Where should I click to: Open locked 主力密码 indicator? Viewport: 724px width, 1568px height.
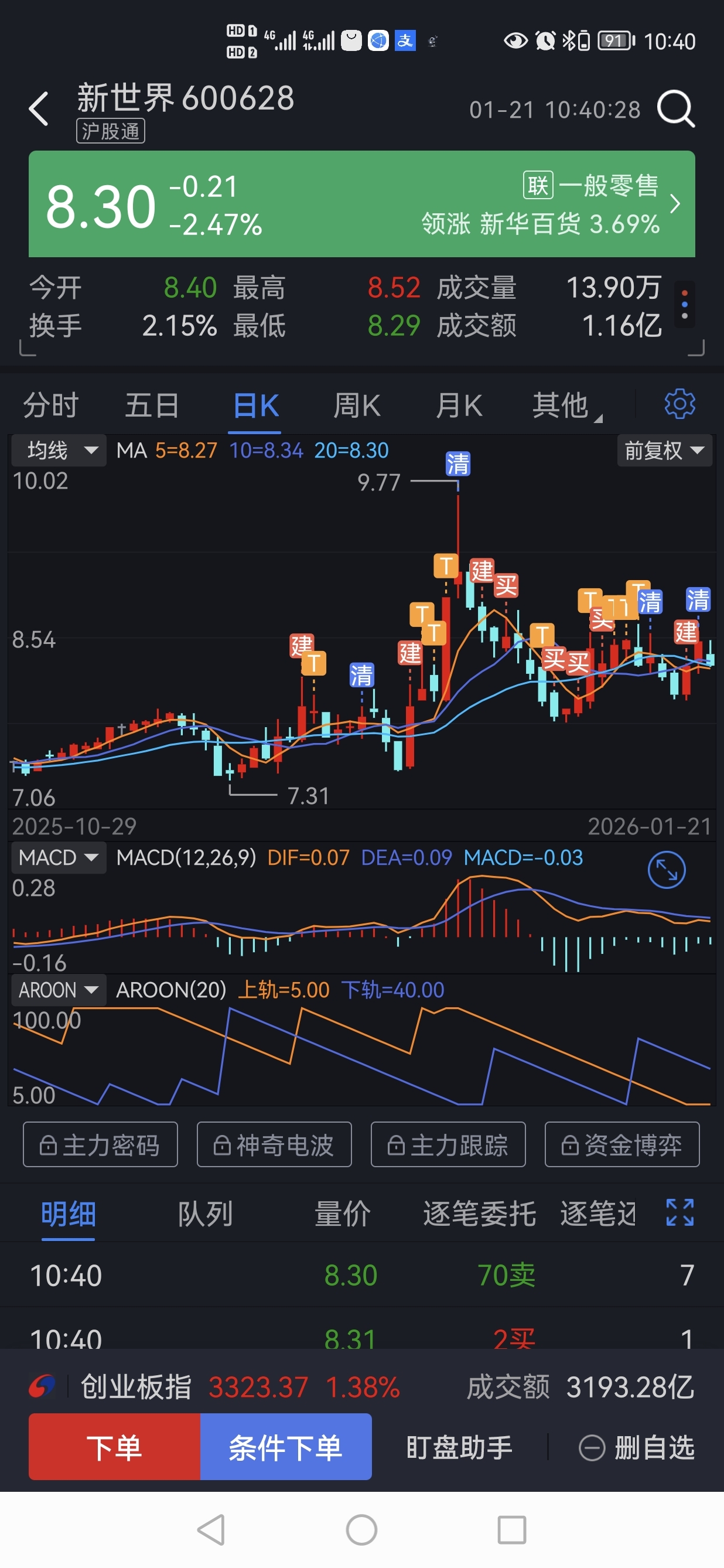tap(100, 1145)
